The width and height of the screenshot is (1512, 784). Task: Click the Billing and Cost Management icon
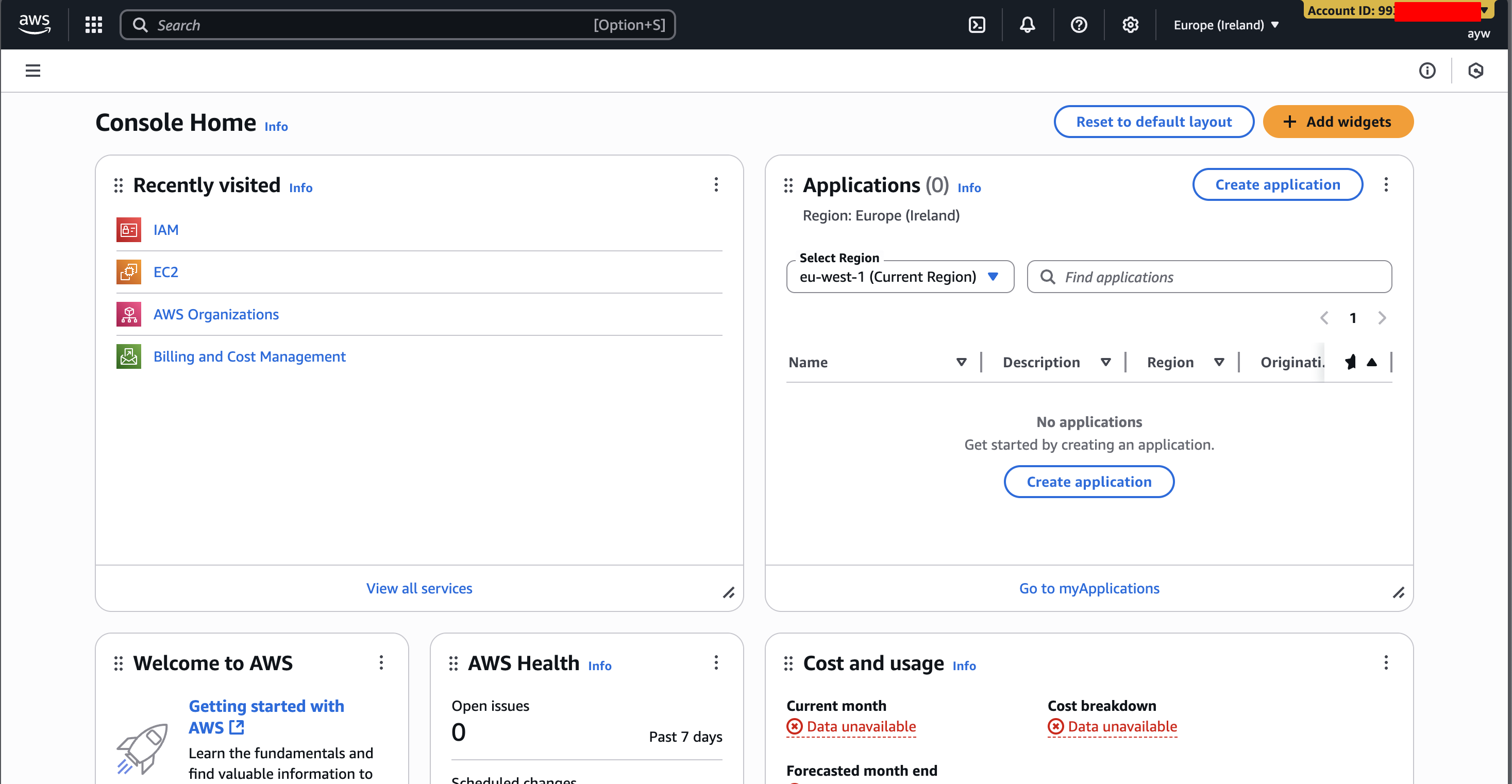point(128,356)
